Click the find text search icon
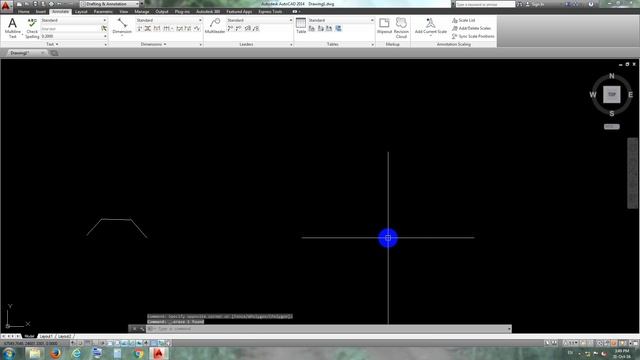 (104, 29)
